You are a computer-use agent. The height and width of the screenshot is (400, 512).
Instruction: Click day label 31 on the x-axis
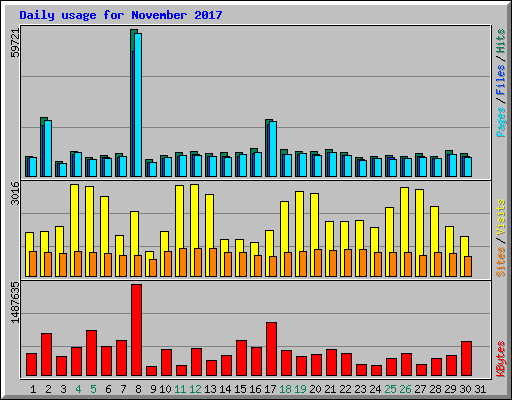(x=480, y=389)
